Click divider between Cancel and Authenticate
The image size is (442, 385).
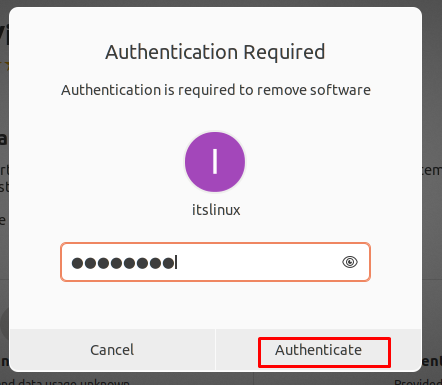216,350
